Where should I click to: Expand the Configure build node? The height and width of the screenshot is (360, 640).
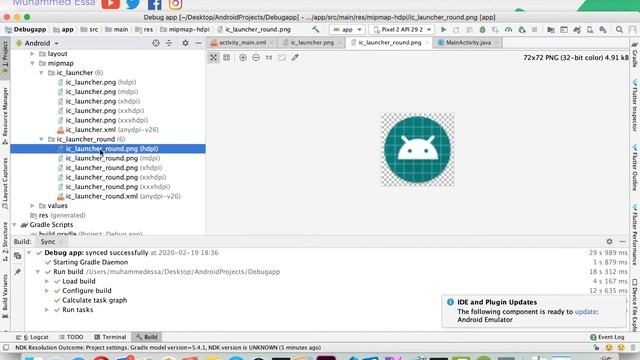pyautogui.click(x=47, y=291)
